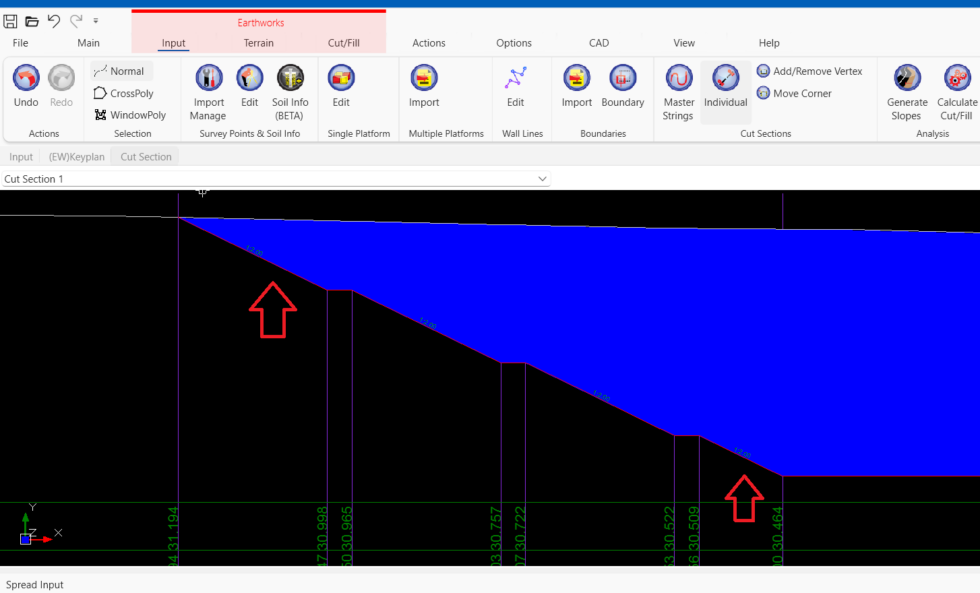Open the Help menu
This screenshot has width=980, height=593.
tap(769, 43)
